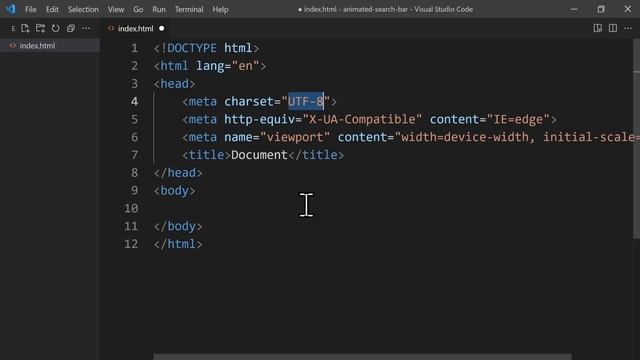Click the VS Code logo icon

[x=10, y=9]
